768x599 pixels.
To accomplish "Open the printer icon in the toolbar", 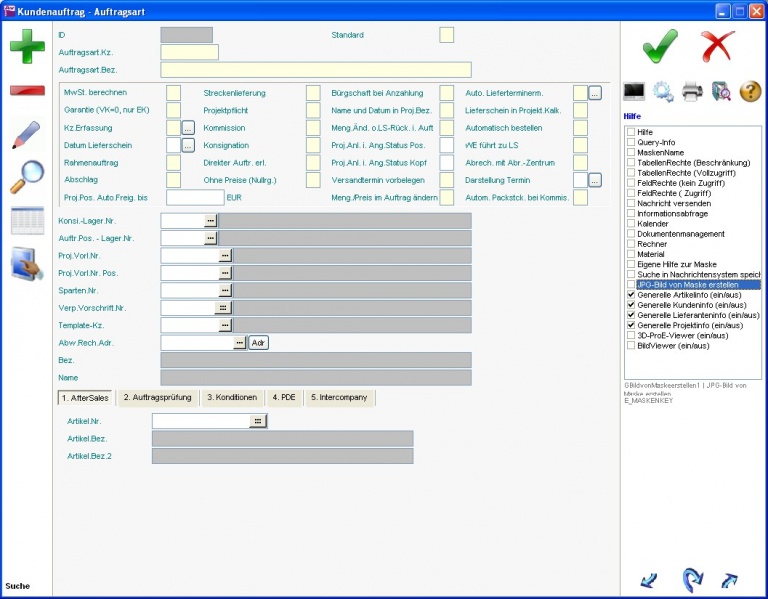I will (x=692, y=92).
